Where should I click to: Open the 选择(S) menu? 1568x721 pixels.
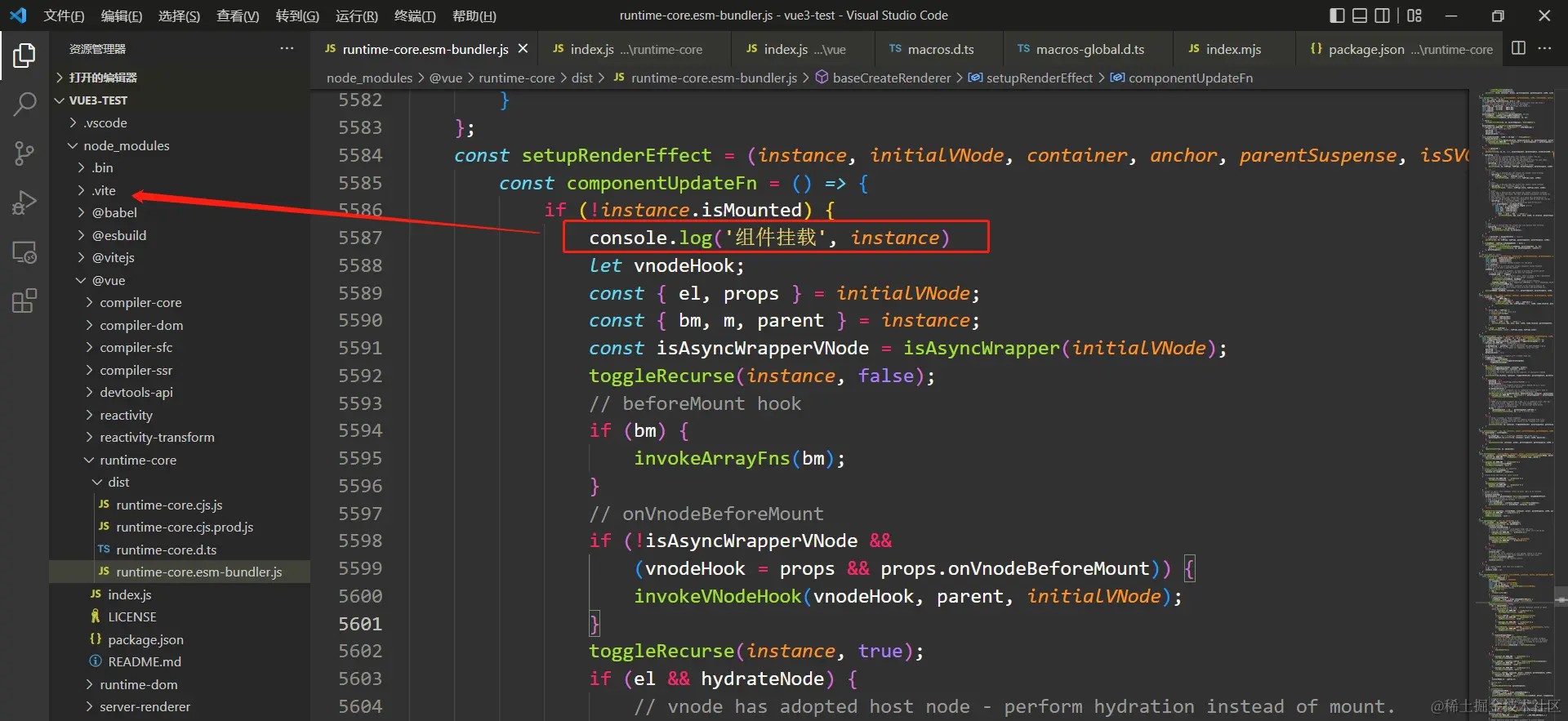179,16
